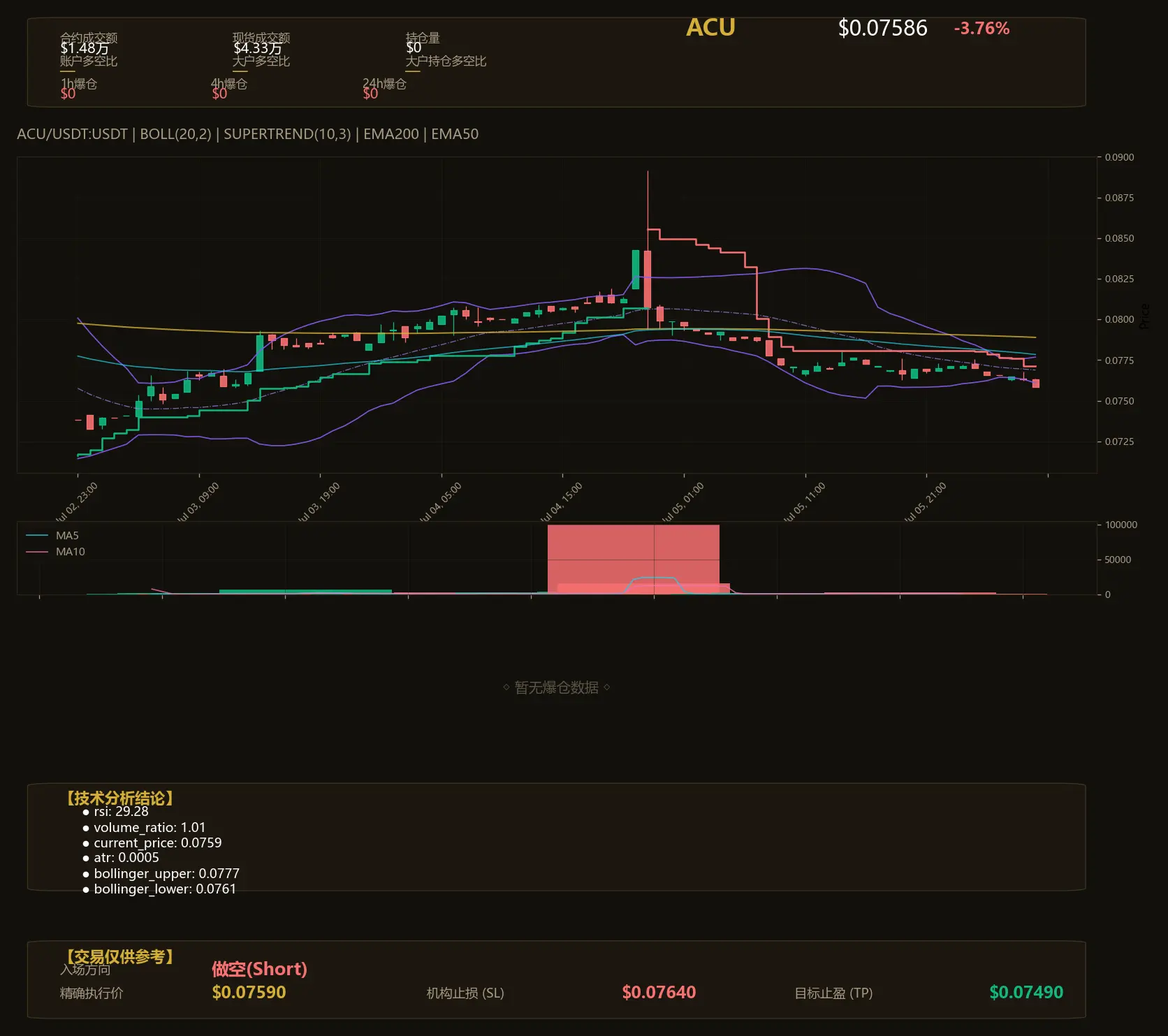
Task: Click the $0.07640 stop loss value
Action: [x=659, y=992]
